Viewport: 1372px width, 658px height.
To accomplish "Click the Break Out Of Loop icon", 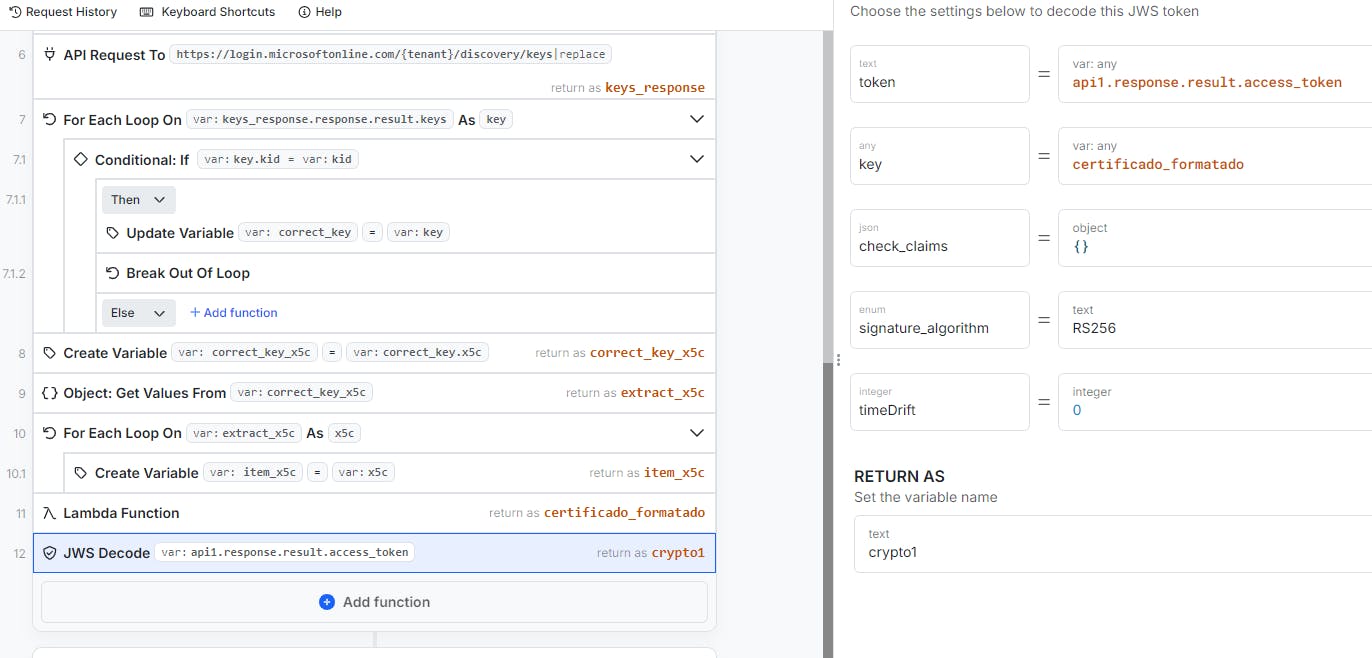I will (x=113, y=273).
